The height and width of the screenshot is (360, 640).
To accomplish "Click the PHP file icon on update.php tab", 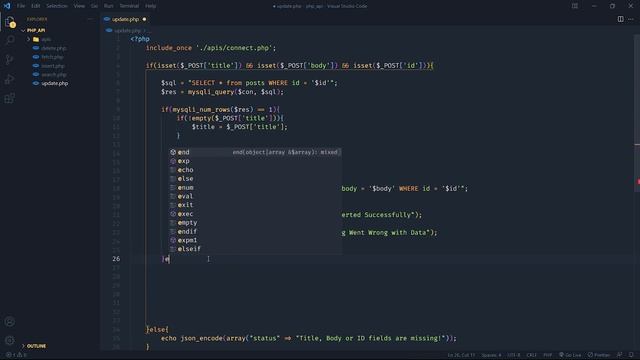I will tap(107, 19).
